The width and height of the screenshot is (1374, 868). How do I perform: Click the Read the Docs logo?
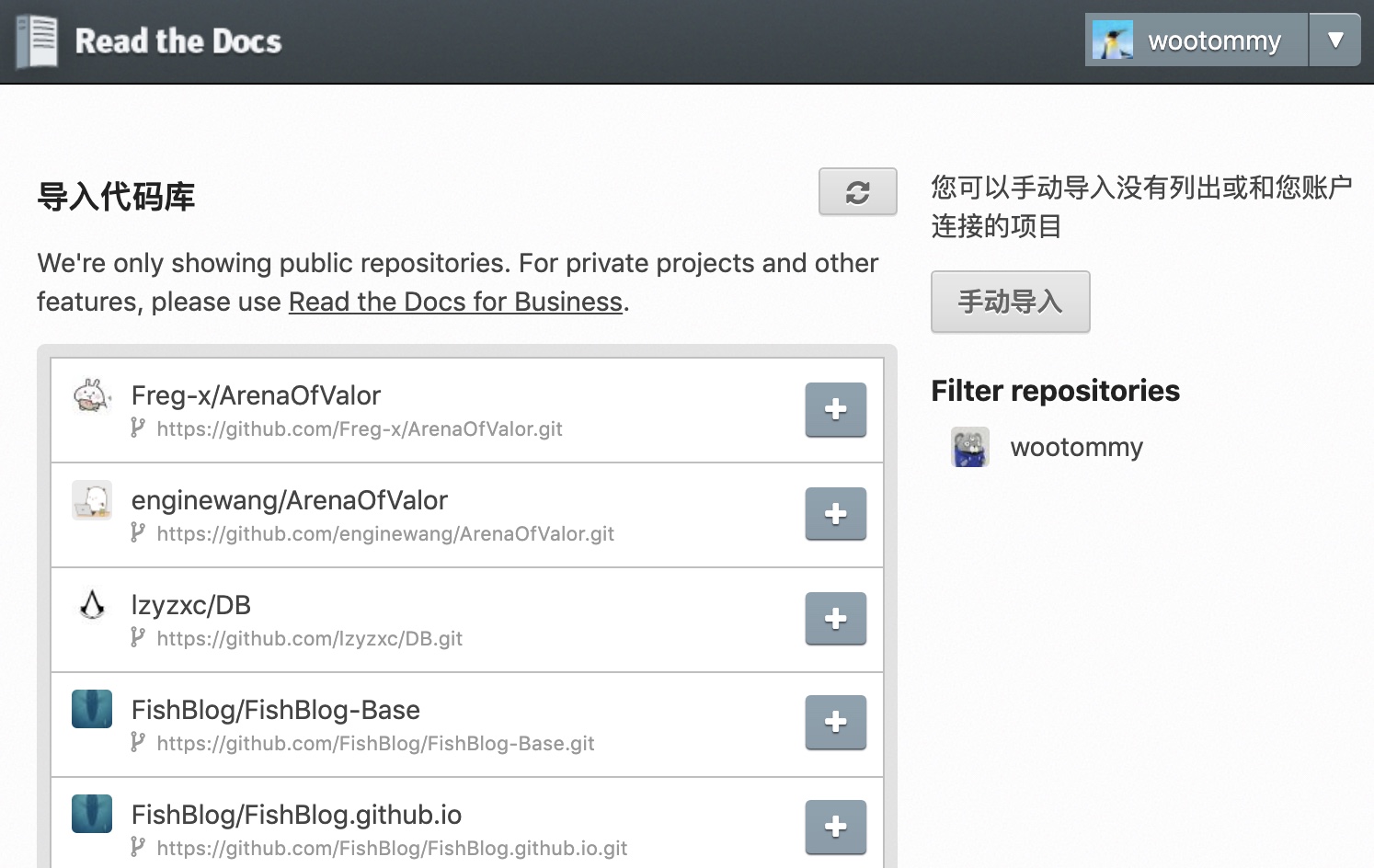(149, 41)
